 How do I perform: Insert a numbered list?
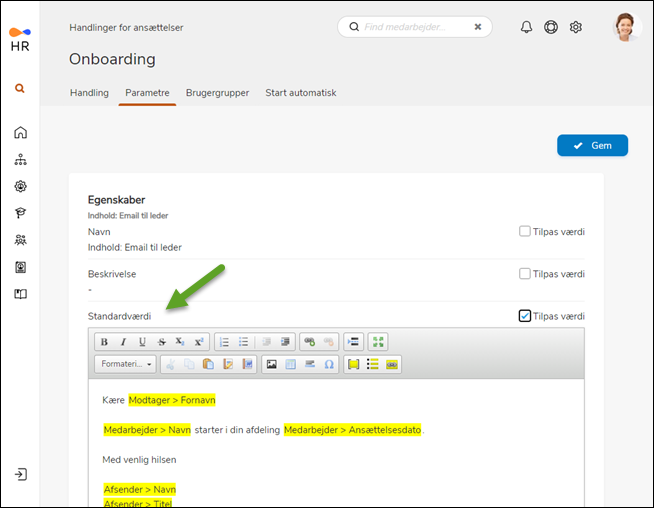click(224, 342)
